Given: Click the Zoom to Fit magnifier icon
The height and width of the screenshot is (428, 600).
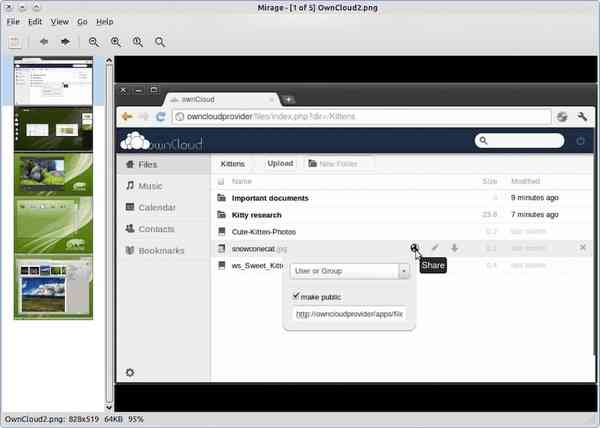Looking at the screenshot, I should coord(160,42).
